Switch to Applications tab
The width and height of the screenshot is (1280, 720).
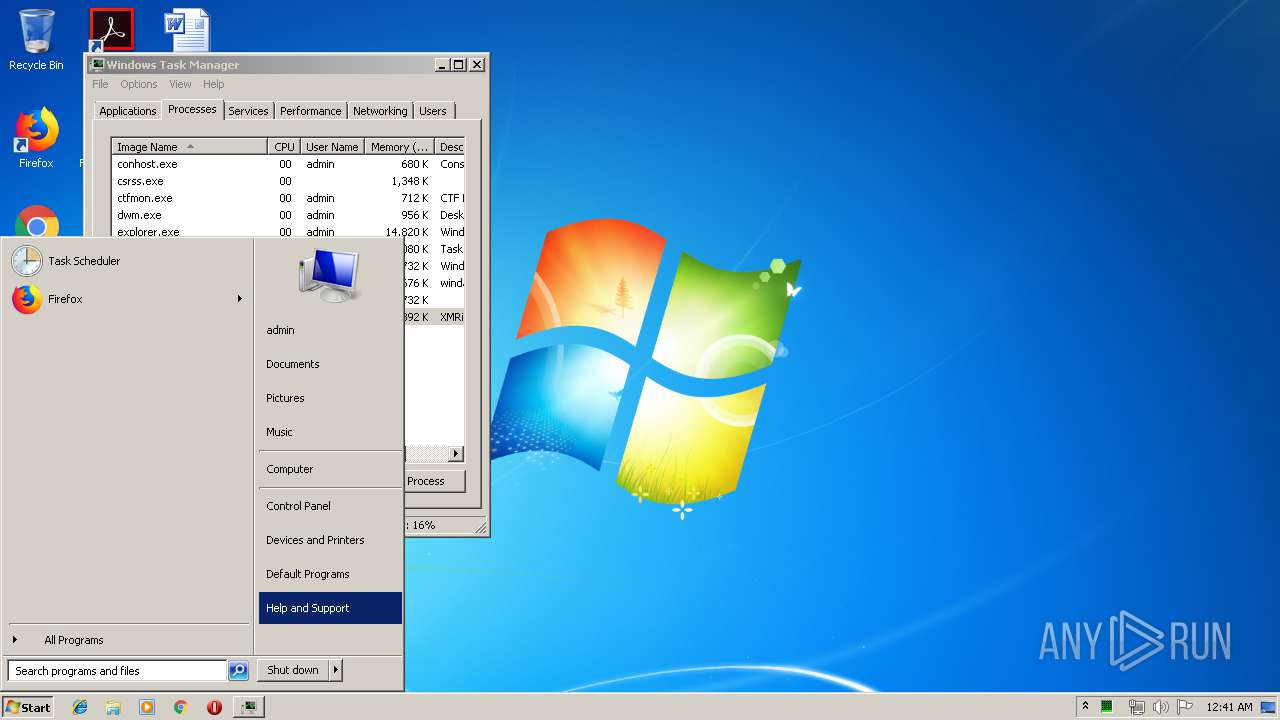tap(127, 111)
